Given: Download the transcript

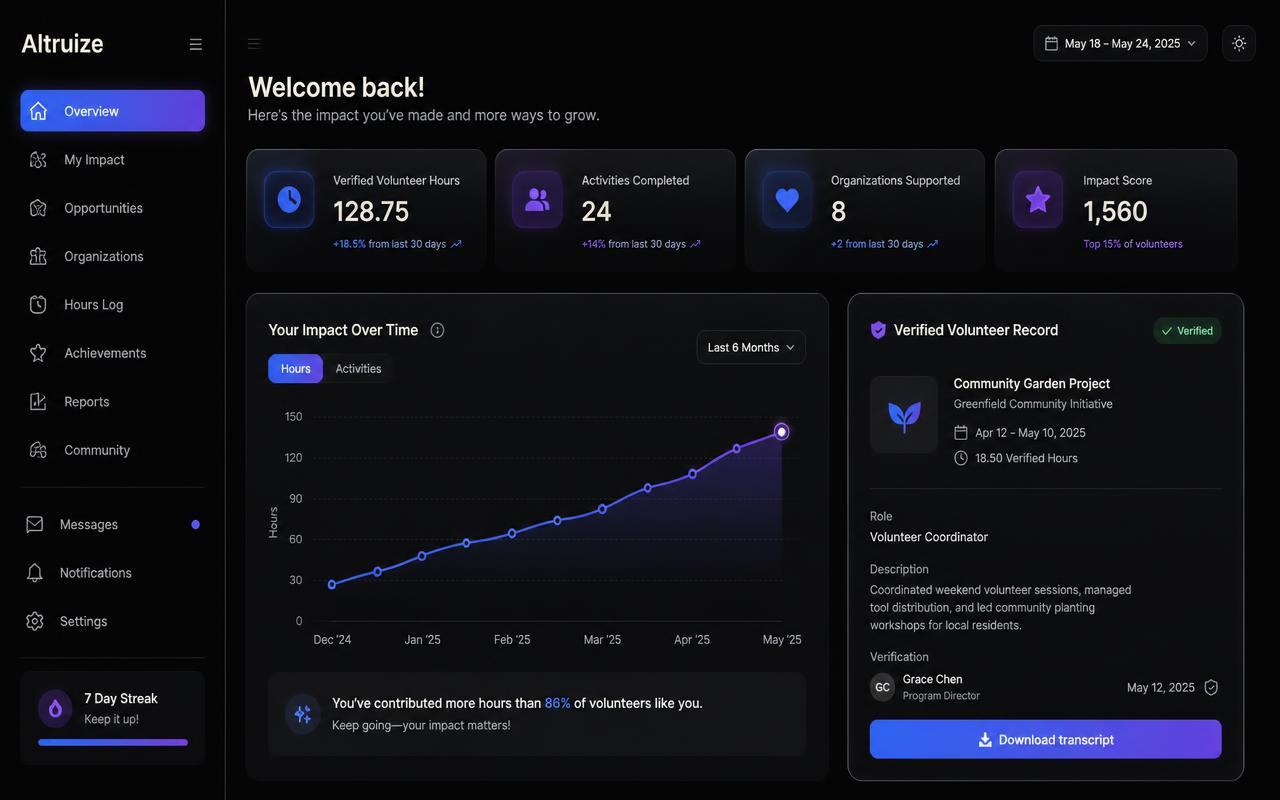Looking at the screenshot, I should click(1045, 739).
